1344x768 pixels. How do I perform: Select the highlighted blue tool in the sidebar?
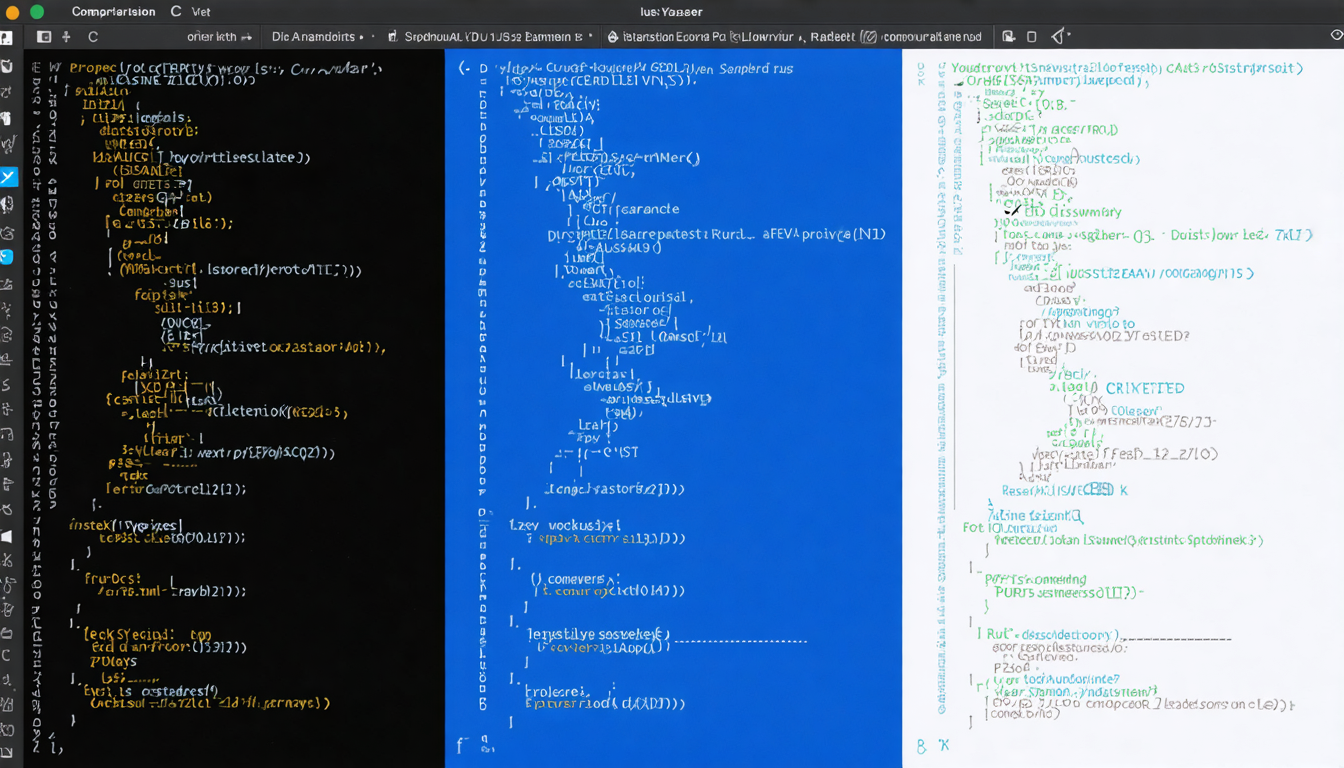11,178
